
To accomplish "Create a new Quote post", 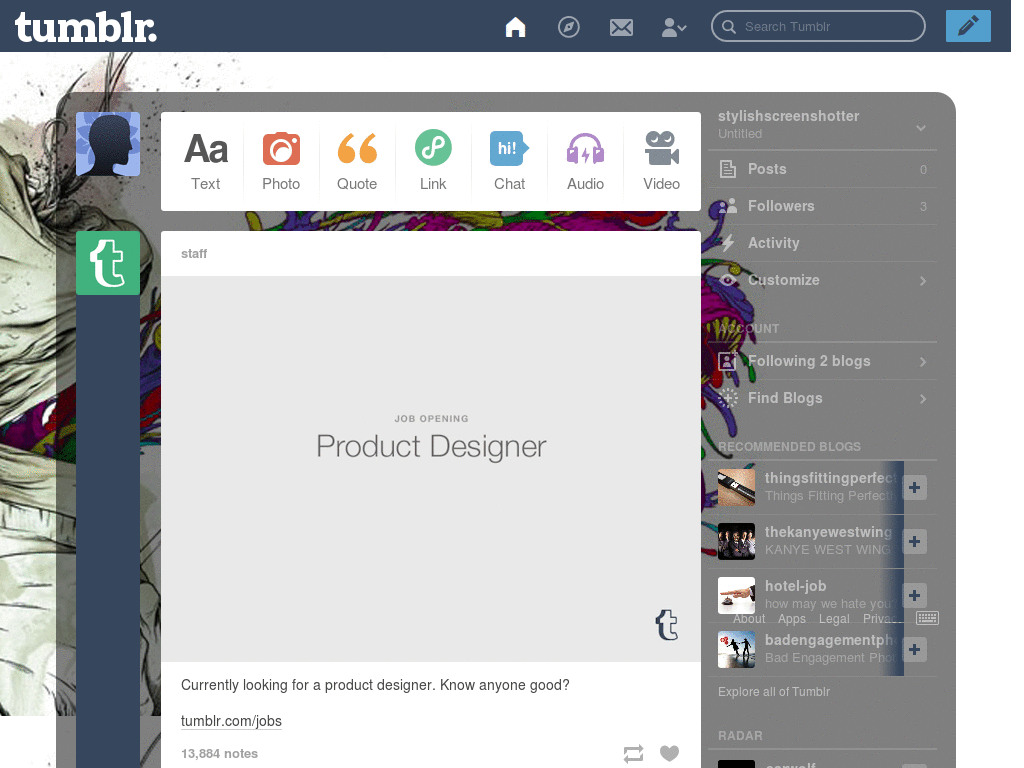I will [x=357, y=161].
